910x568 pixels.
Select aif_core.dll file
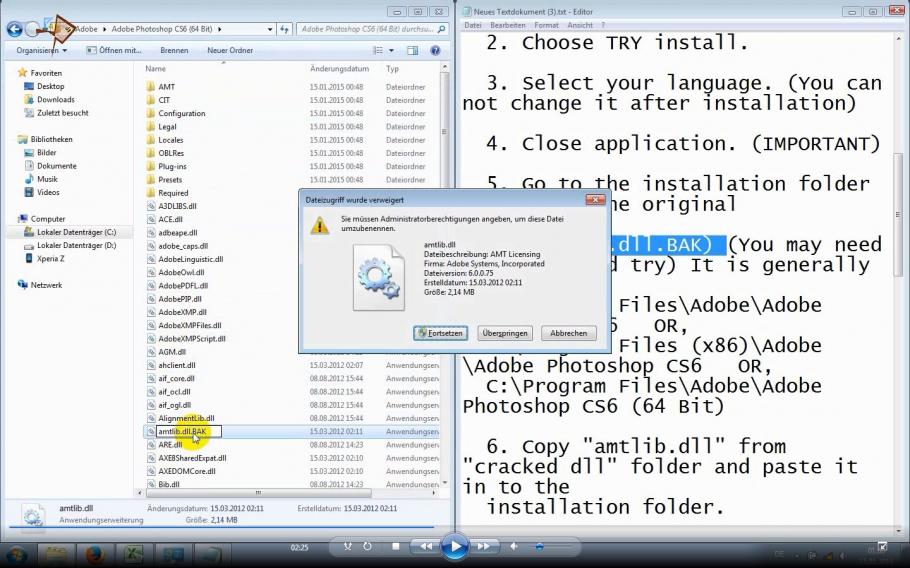[x=176, y=379]
